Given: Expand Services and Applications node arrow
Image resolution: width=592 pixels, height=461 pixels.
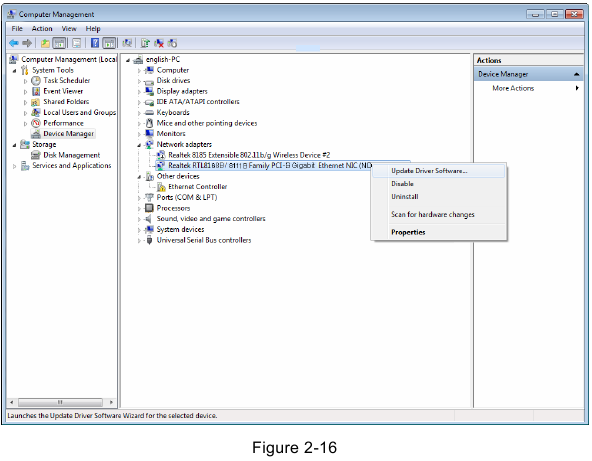Looking at the screenshot, I should [14, 166].
